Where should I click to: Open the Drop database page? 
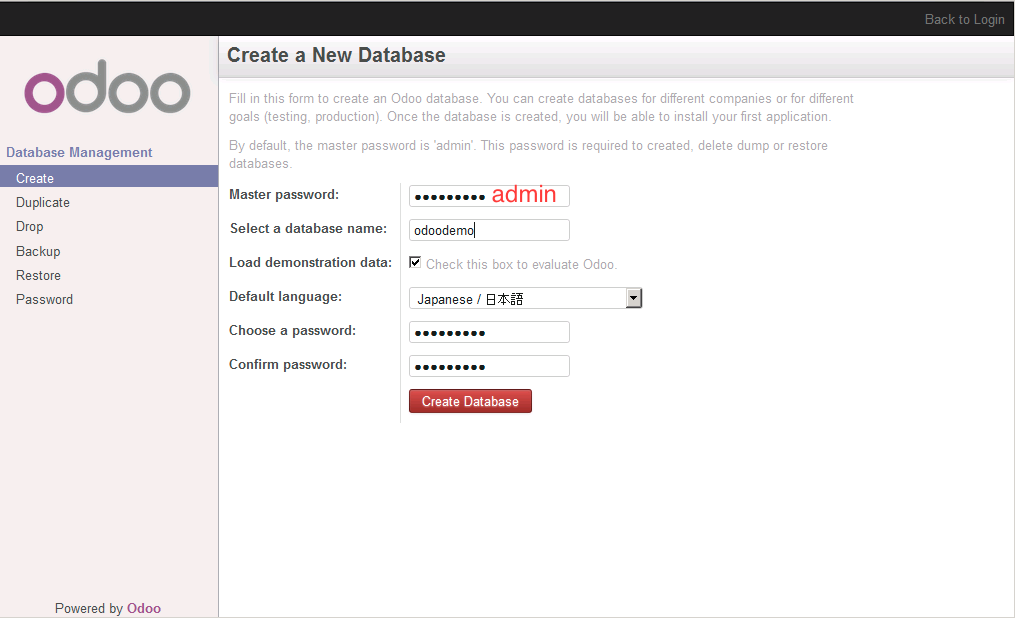point(29,226)
